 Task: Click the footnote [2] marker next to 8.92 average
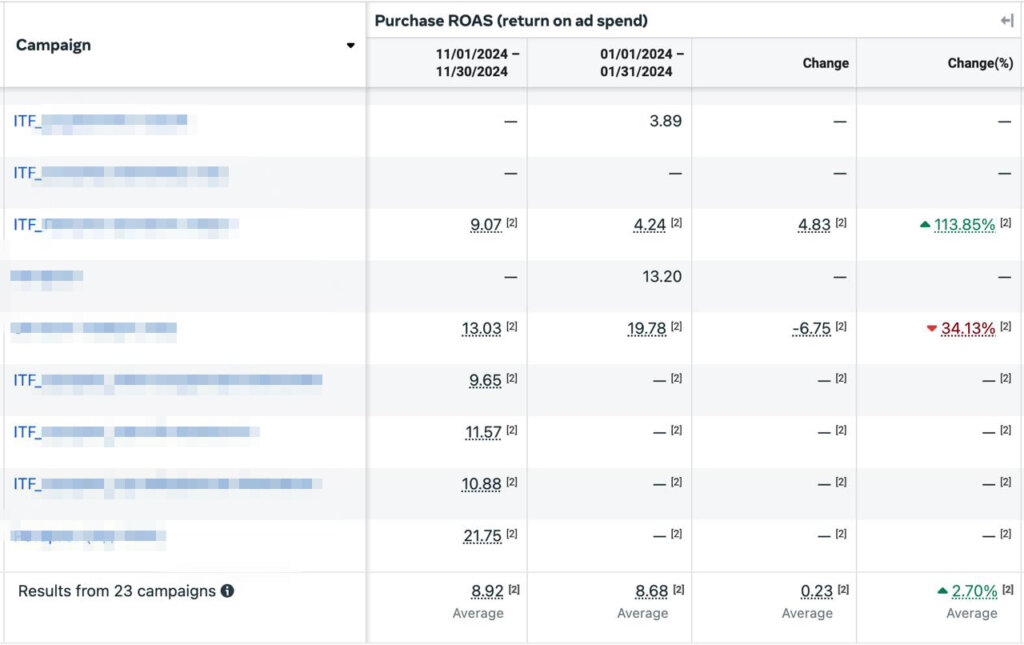tap(513, 590)
